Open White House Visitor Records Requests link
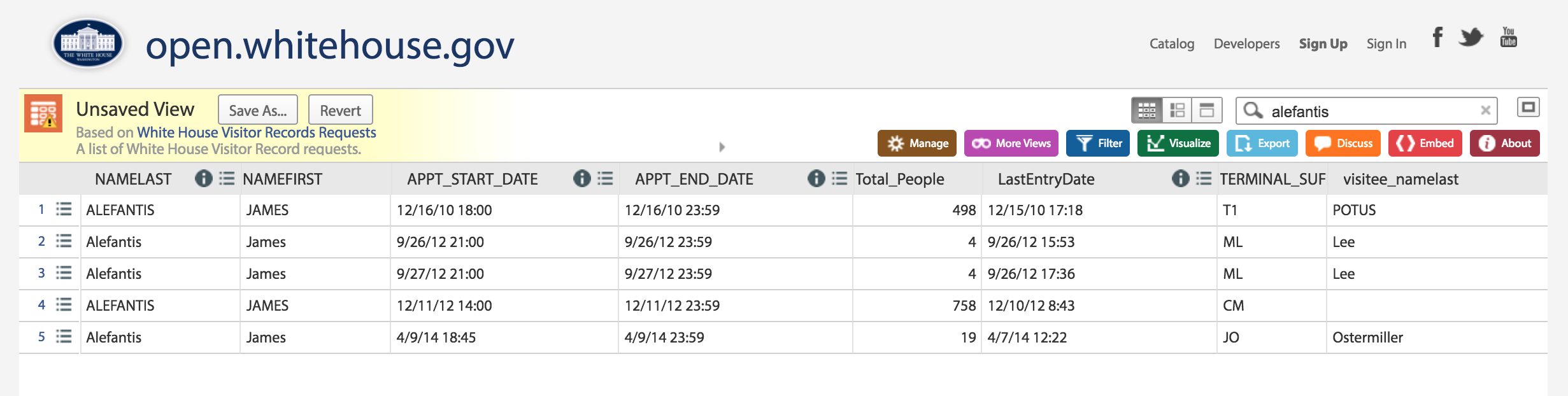1568x396 pixels. [x=257, y=132]
